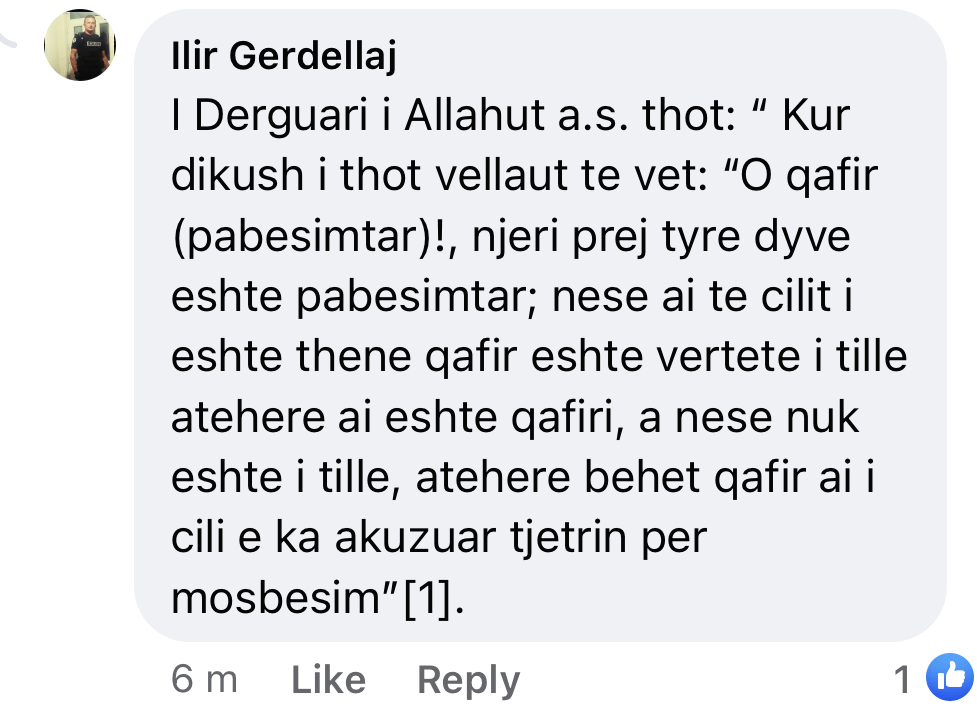The height and width of the screenshot is (726, 977).
Task: Select the line starting "eshte thene qafir"
Action: pos(539,357)
